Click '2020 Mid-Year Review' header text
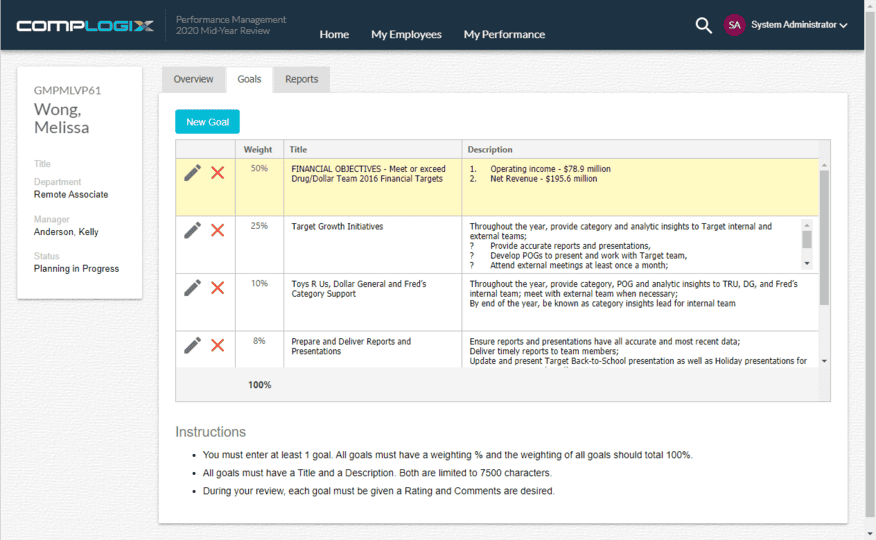This screenshot has width=876, height=540. pos(223,31)
